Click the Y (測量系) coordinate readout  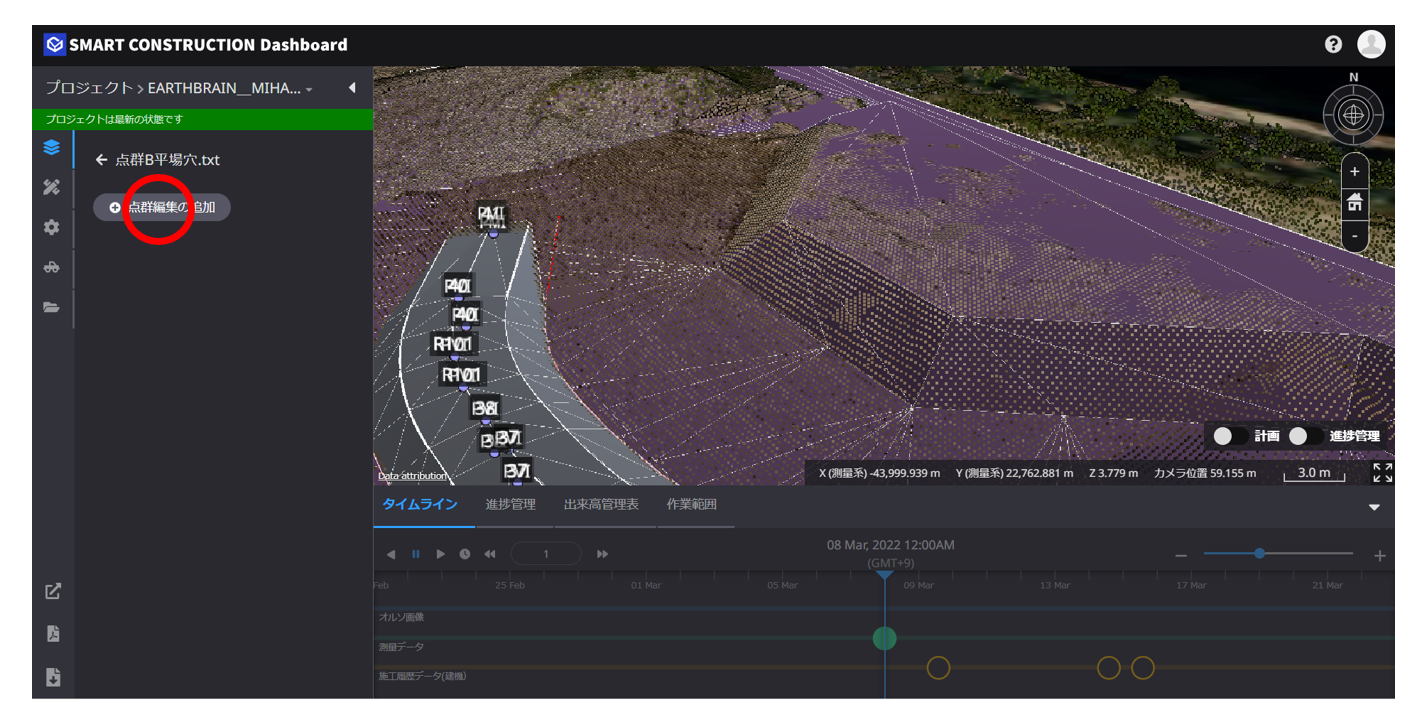tap(1014, 473)
